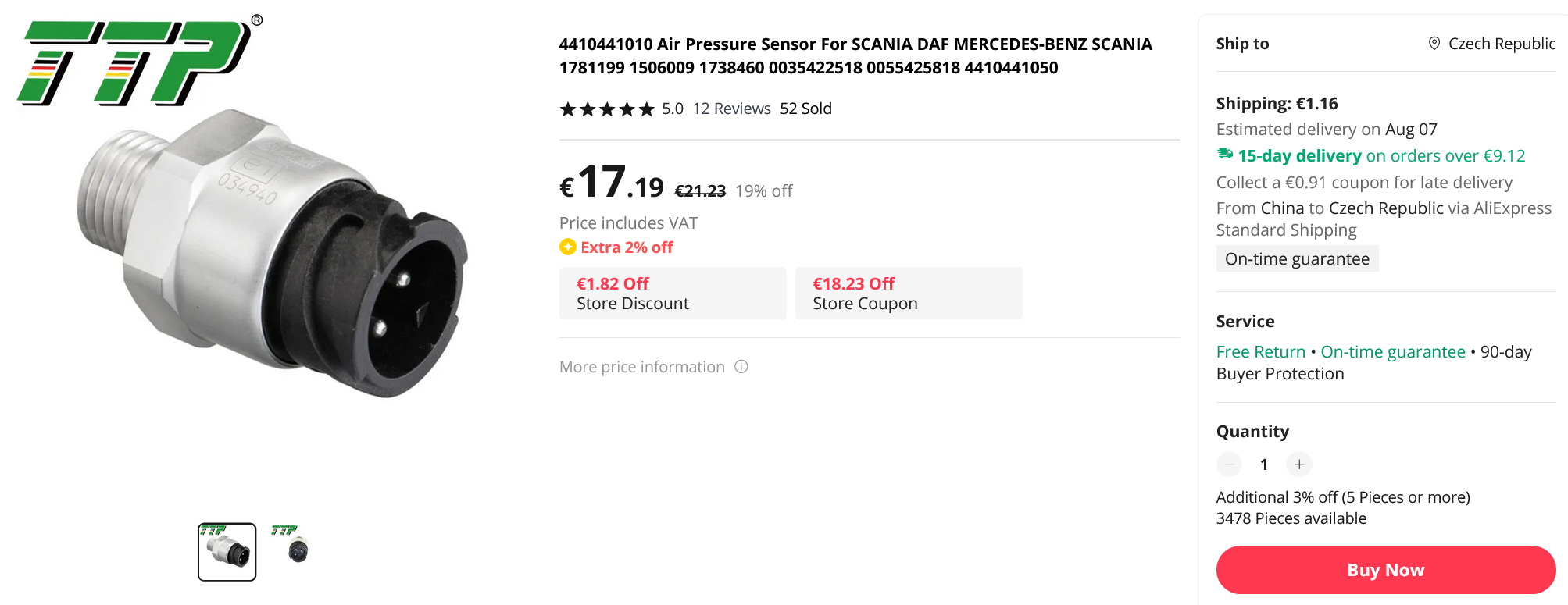This screenshot has height=605, width=1568.
Task: Claim the €18.23 Off Store Coupon
Action: pyautogui.click(x=908, y=294)
